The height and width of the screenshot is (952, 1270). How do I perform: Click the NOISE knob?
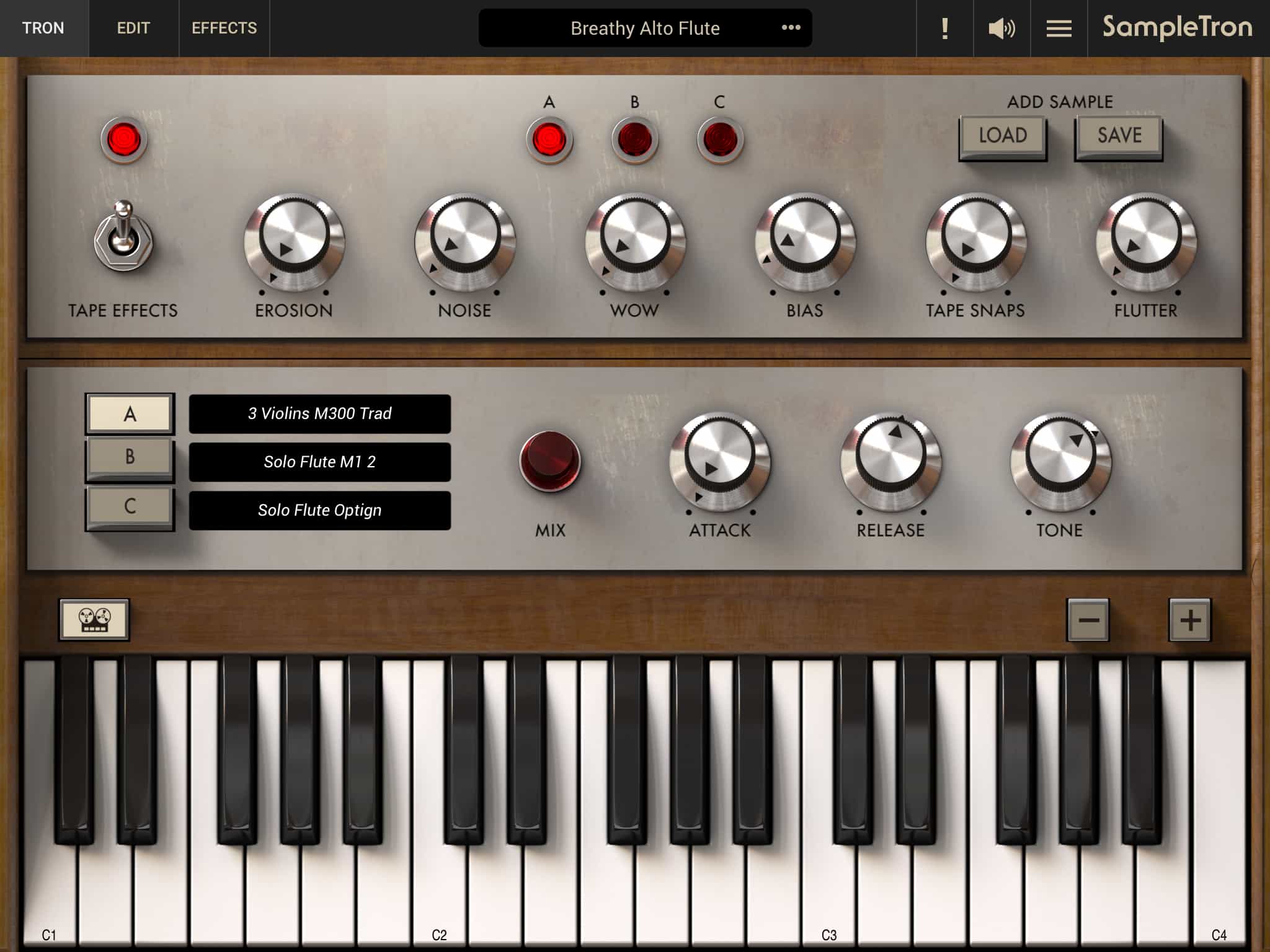(465, 242)
